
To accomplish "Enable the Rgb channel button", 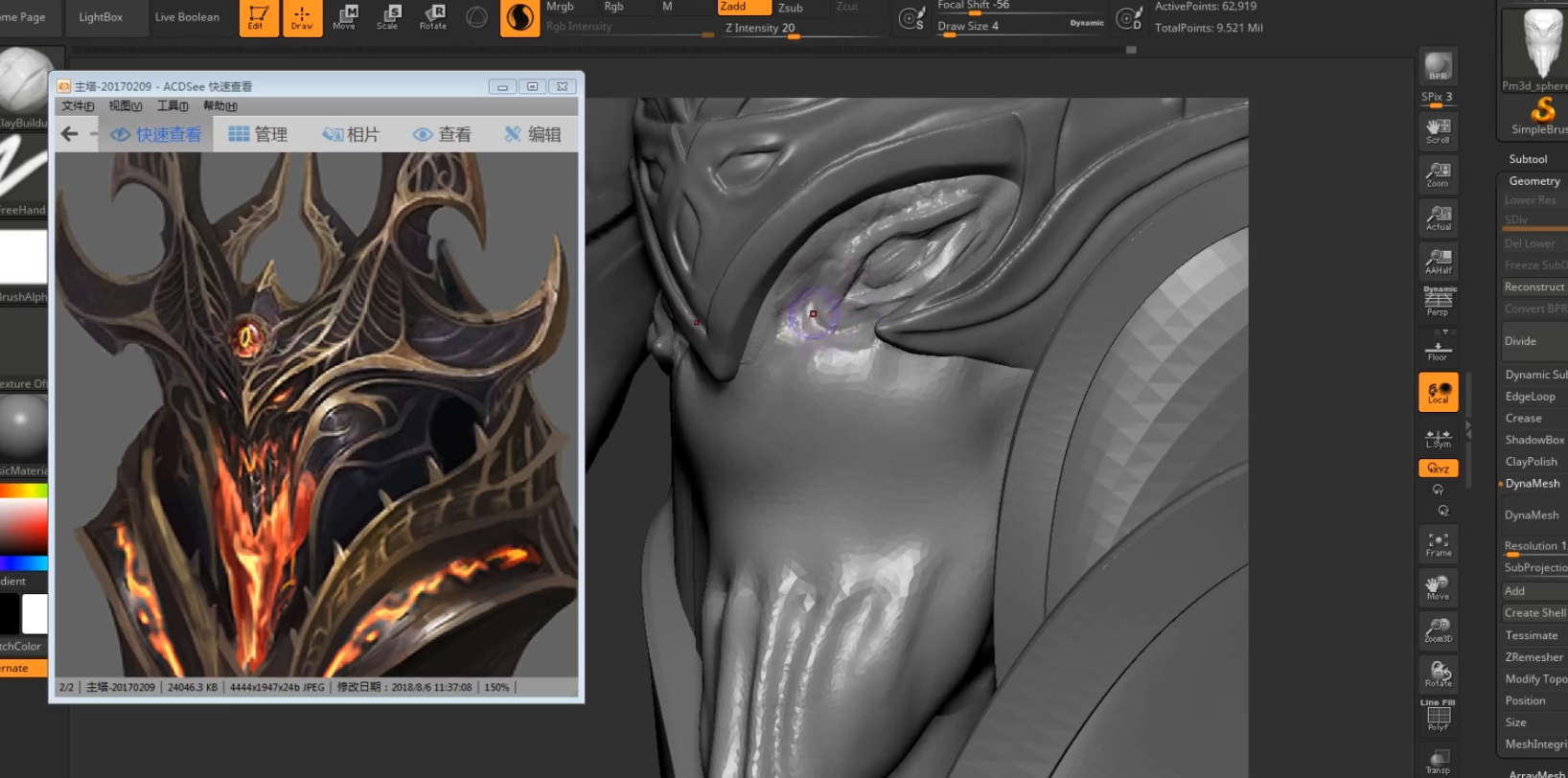I will [x=613, y=7].
